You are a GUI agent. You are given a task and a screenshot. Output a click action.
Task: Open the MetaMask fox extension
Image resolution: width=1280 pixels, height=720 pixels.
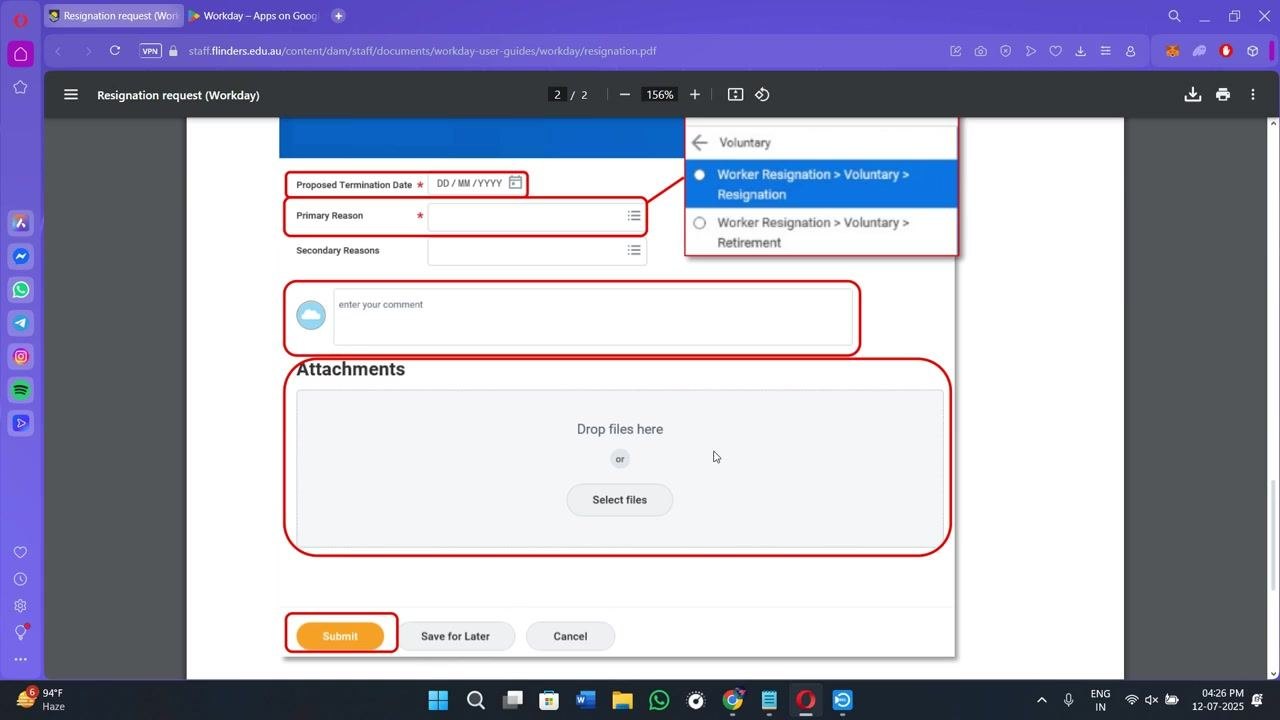(1172, 51)
